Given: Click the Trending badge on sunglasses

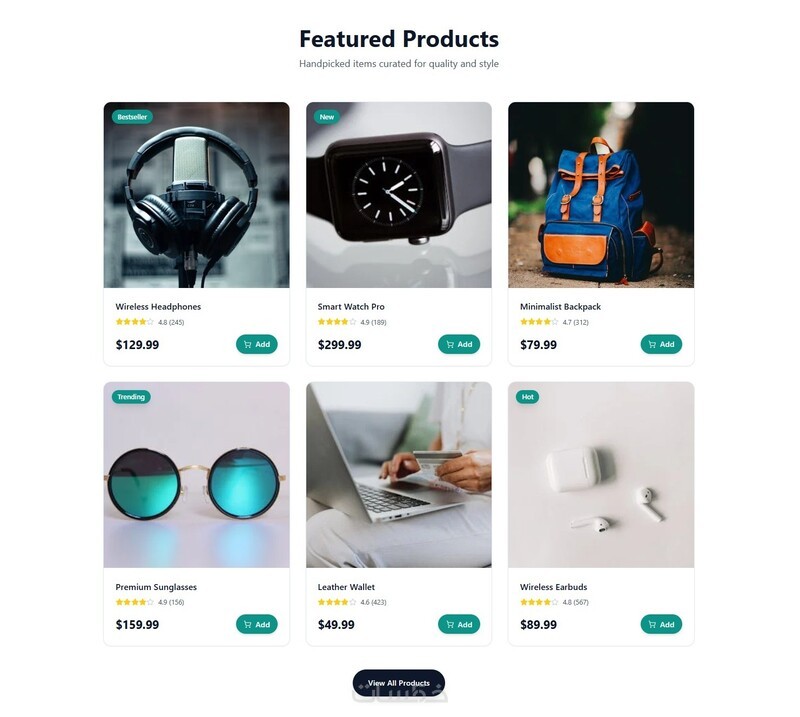Looking at the screenshot, I should pyautogui.click(x=131, y=397).
